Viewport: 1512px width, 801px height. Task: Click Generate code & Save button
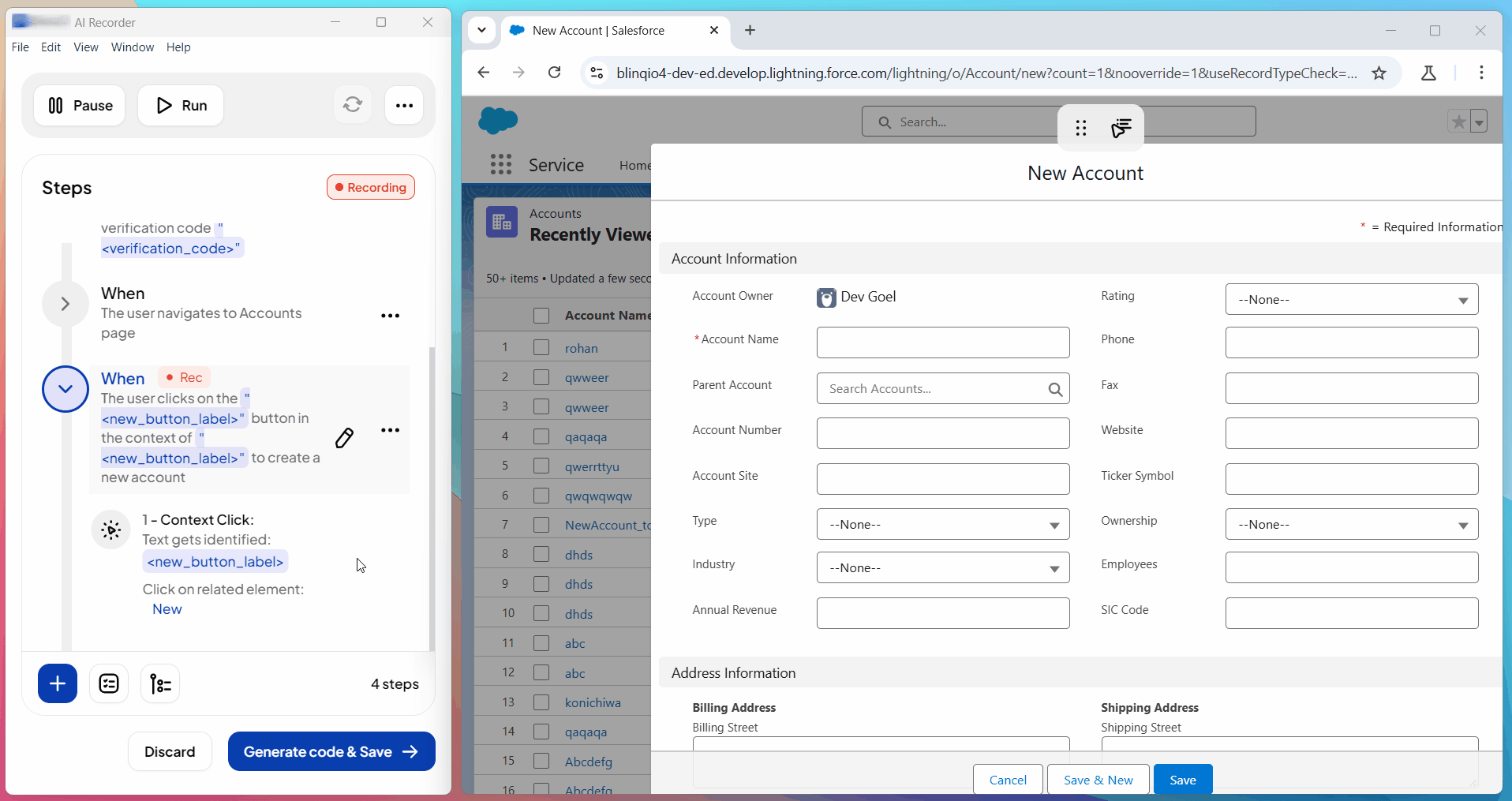click(x=331, y=751)
